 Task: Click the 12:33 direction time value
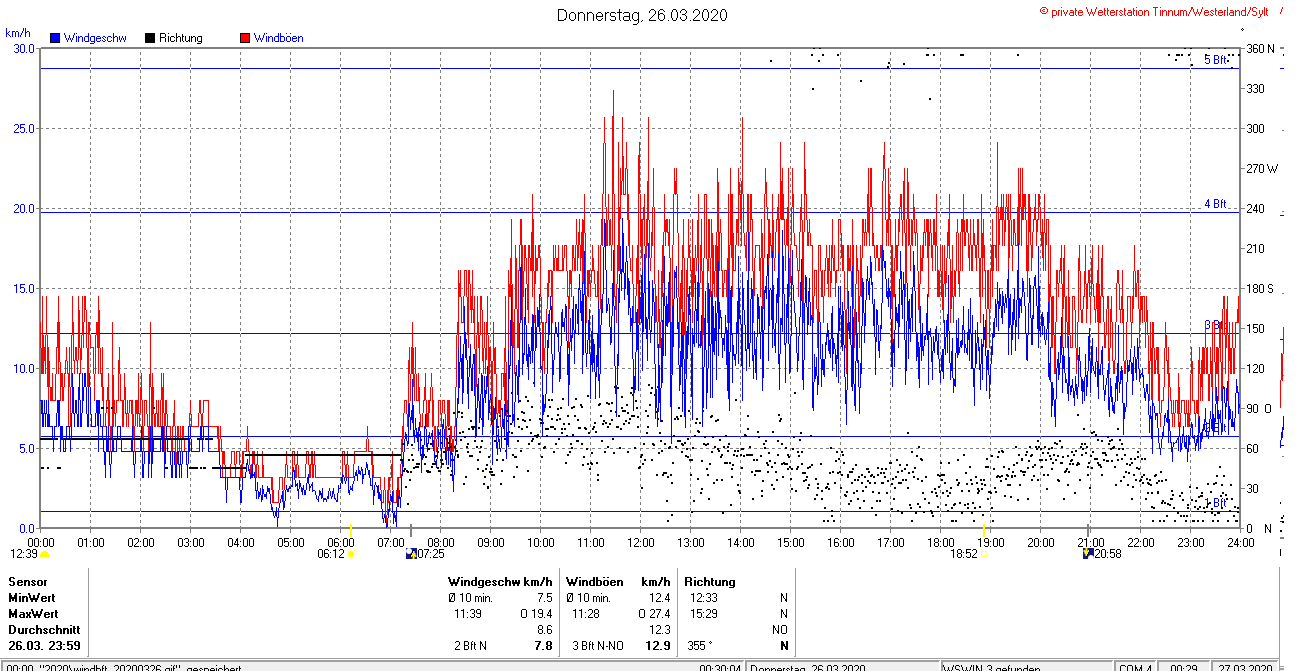[705, 597]
